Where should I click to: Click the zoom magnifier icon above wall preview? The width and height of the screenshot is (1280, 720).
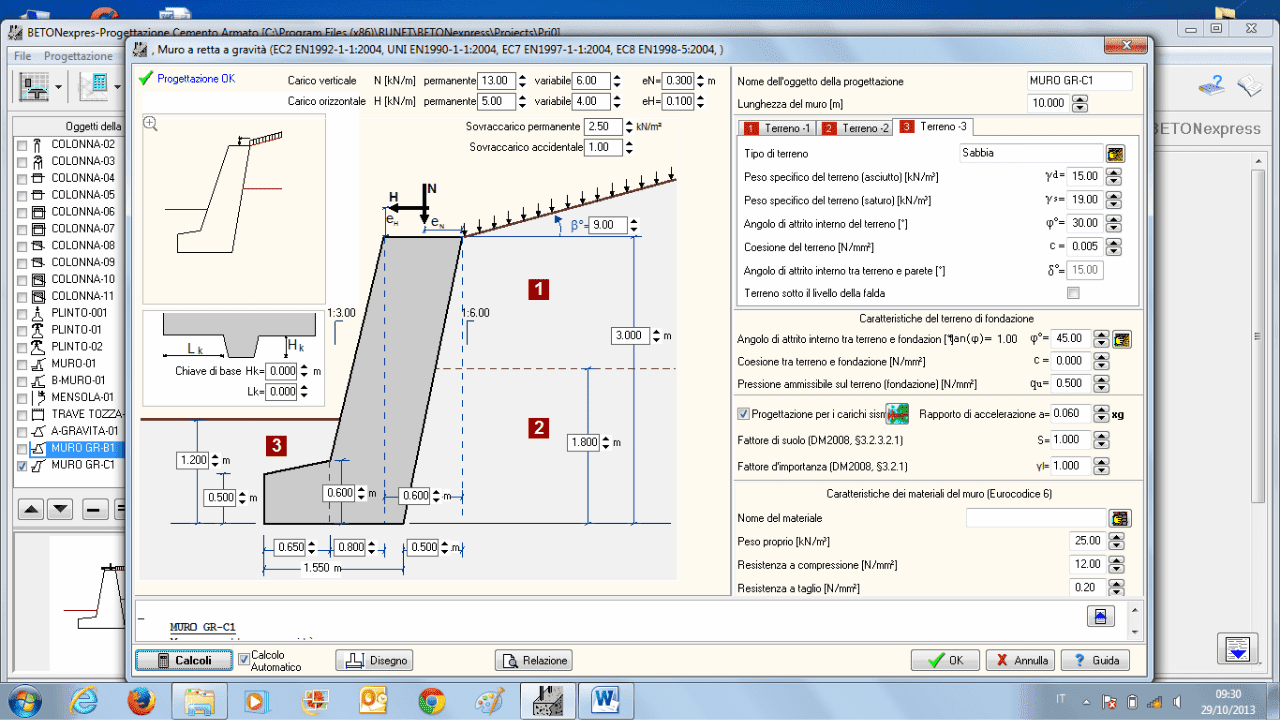click(x=150, y=123)
